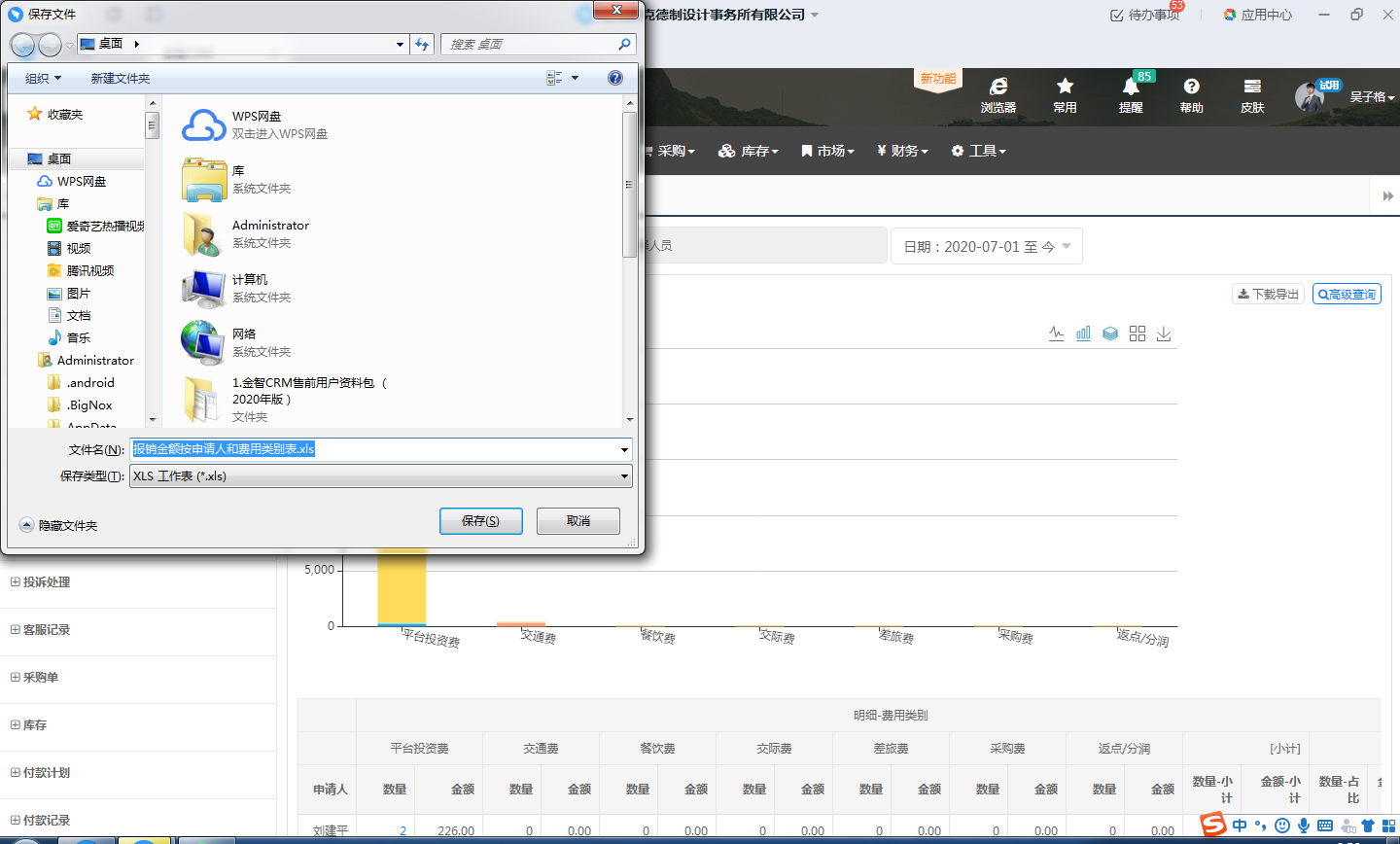Open the 市场 menu

pyautogui.click(x=827, y=151)
